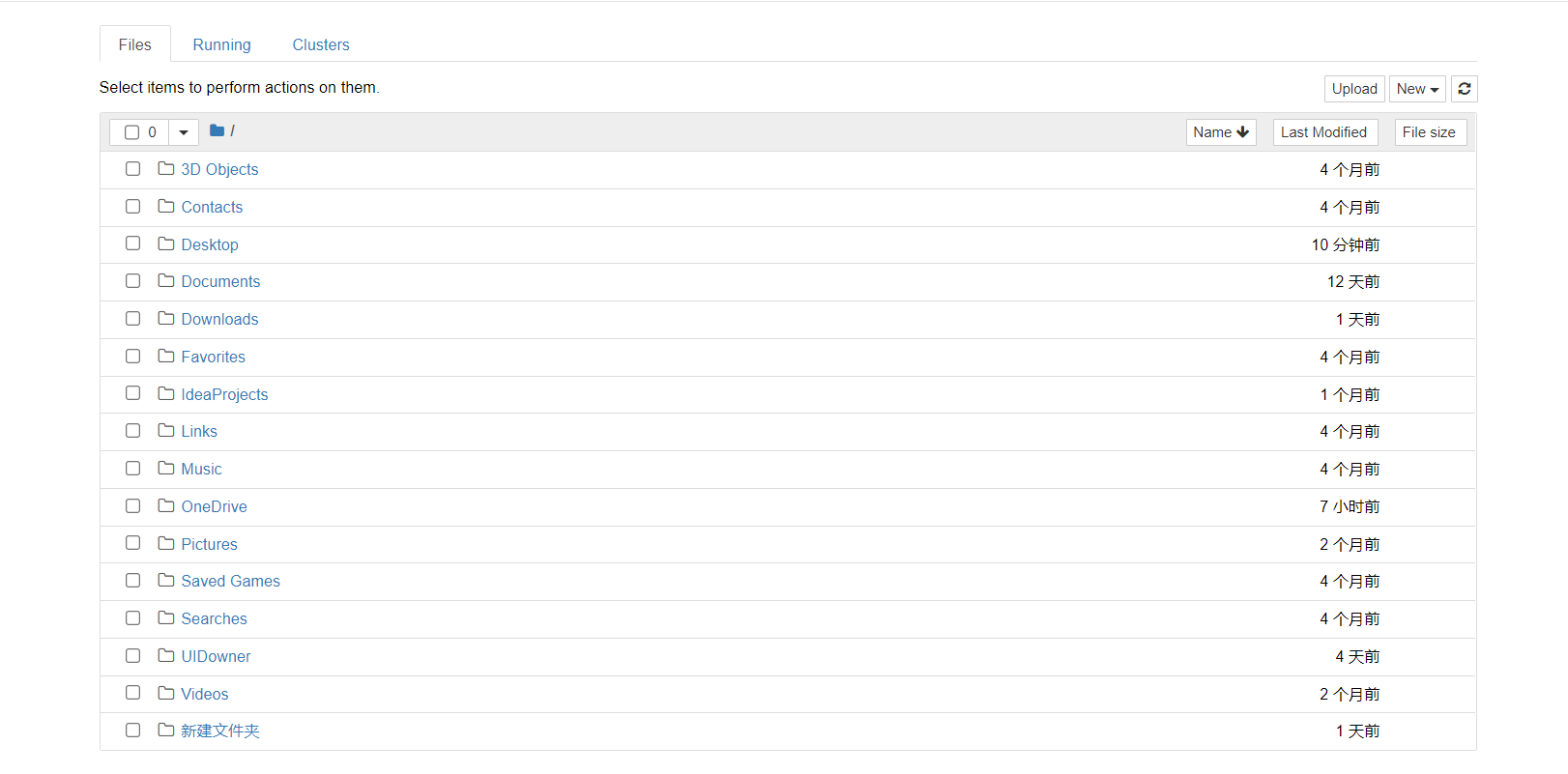
Task: Switch to the Running tab
Action: [x=221, y=44]
